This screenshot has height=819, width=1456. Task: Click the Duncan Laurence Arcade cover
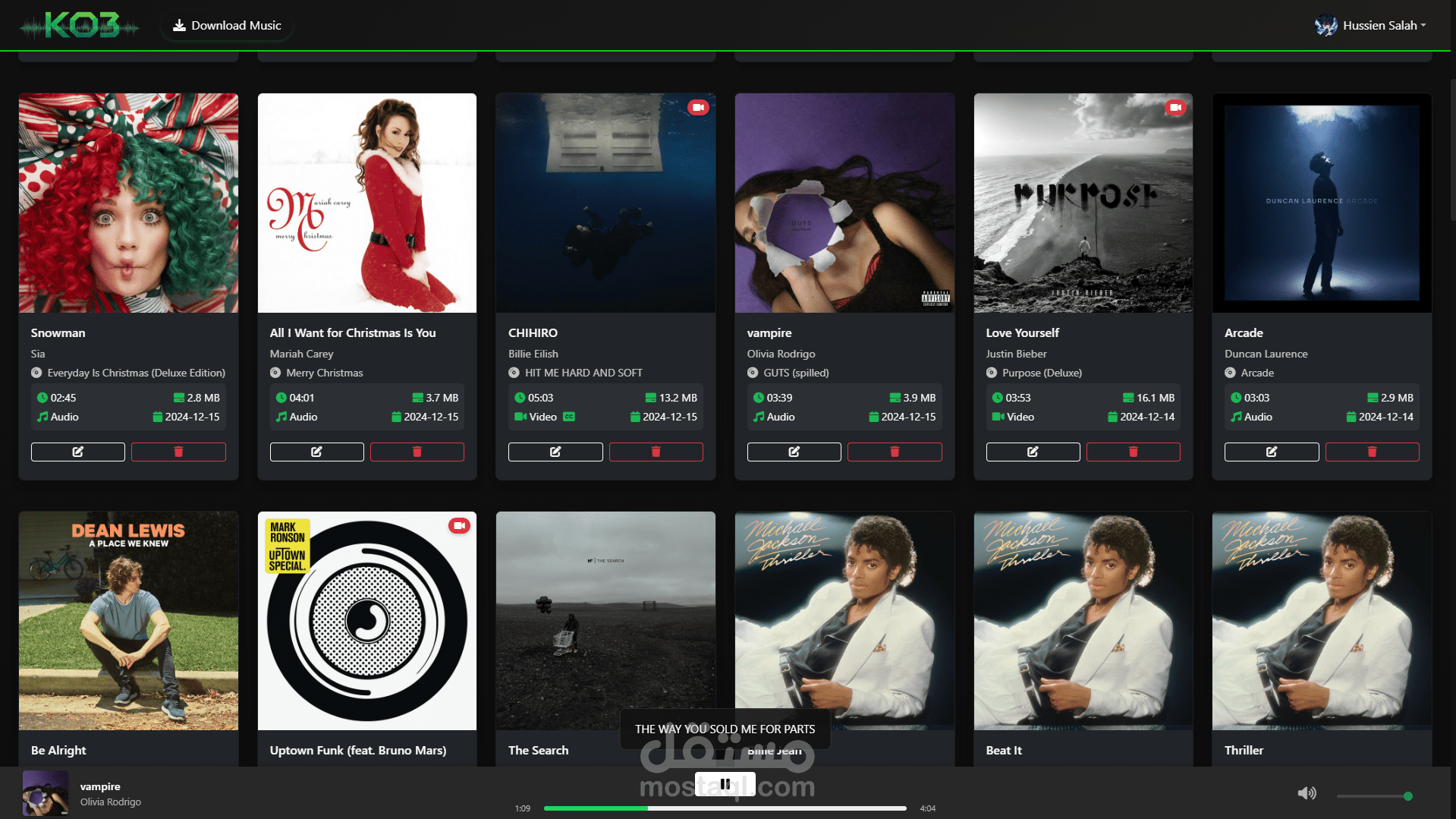click(x=1322, y=203)
